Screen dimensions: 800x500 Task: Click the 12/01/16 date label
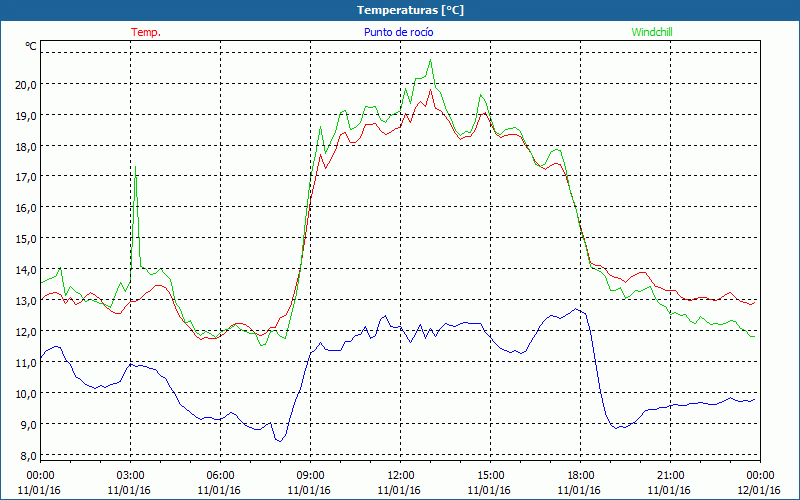[759, 490]
